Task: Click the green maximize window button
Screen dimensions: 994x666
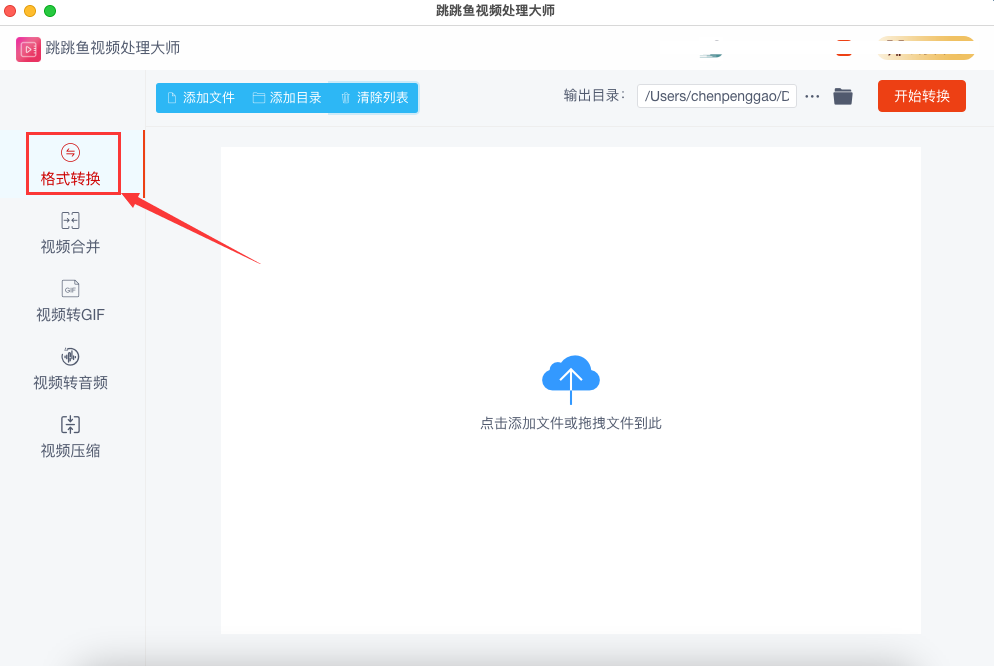Action: 50,11
